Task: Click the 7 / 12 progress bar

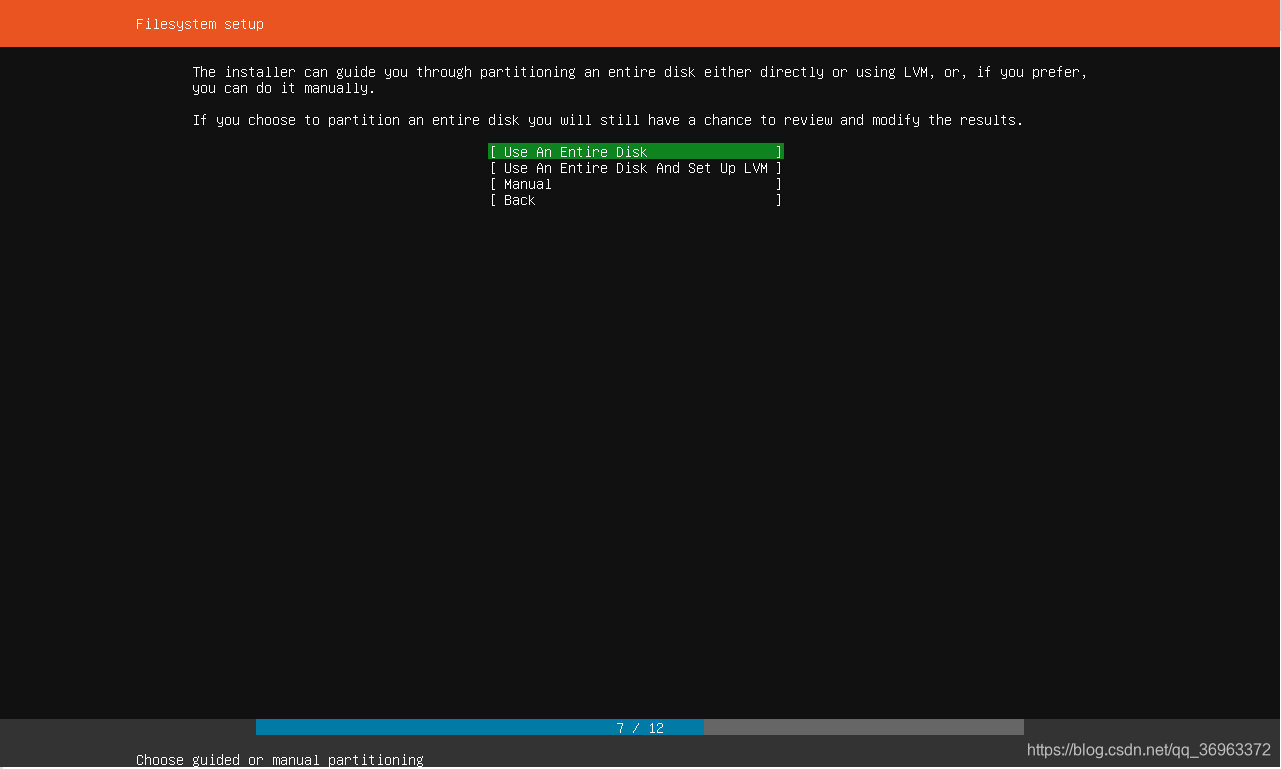Action: [x=640, y=728]
